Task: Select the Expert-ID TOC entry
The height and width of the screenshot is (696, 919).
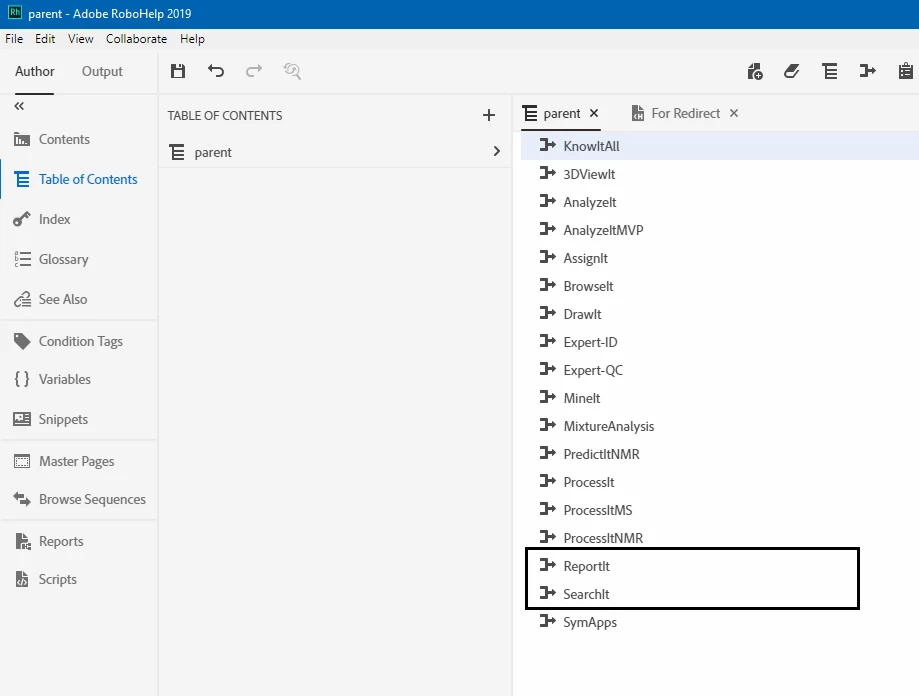Action: pyautogui.click(x=720, y=342)
